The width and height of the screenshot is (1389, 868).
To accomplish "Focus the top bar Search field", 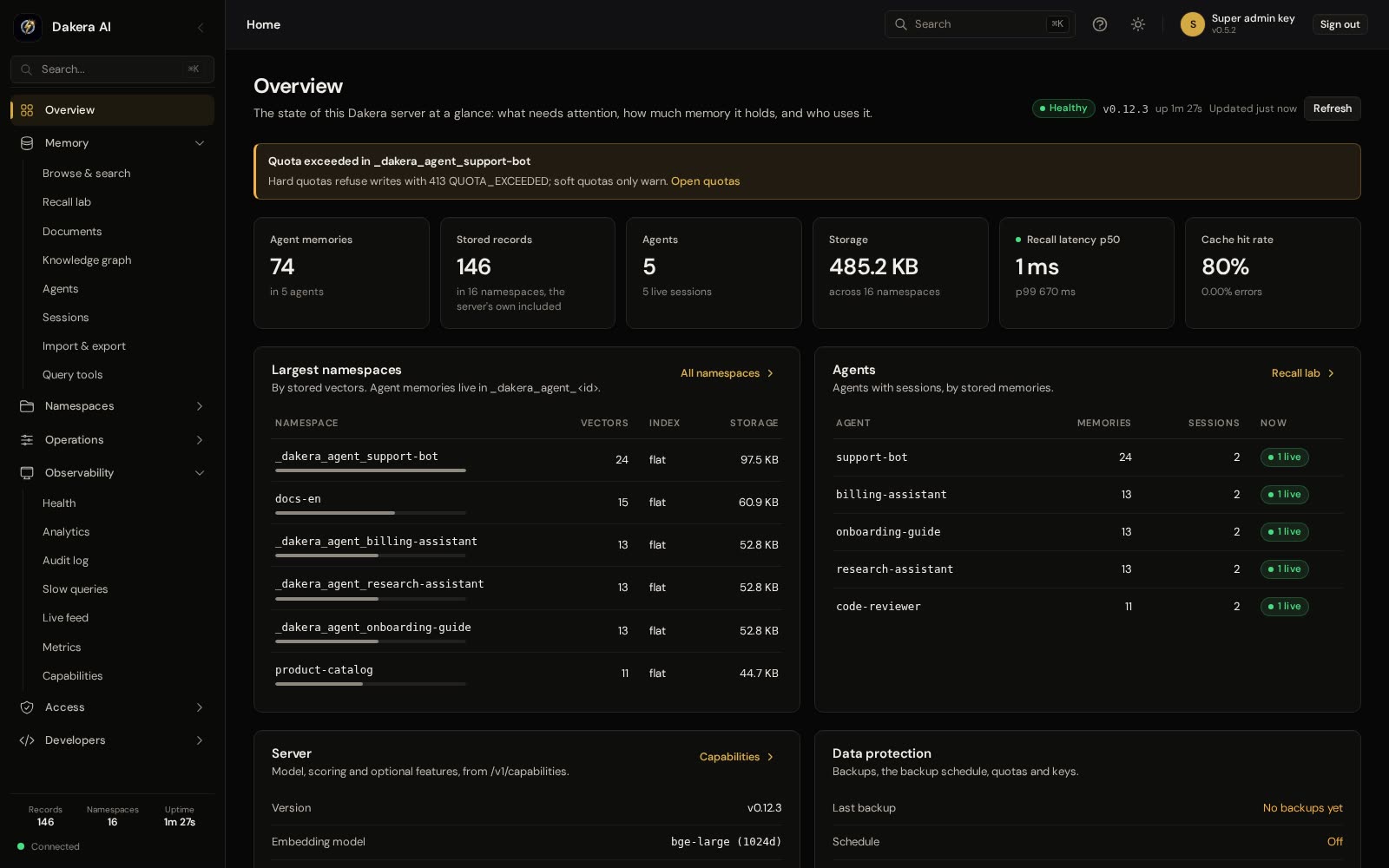I will coord(979,24).
